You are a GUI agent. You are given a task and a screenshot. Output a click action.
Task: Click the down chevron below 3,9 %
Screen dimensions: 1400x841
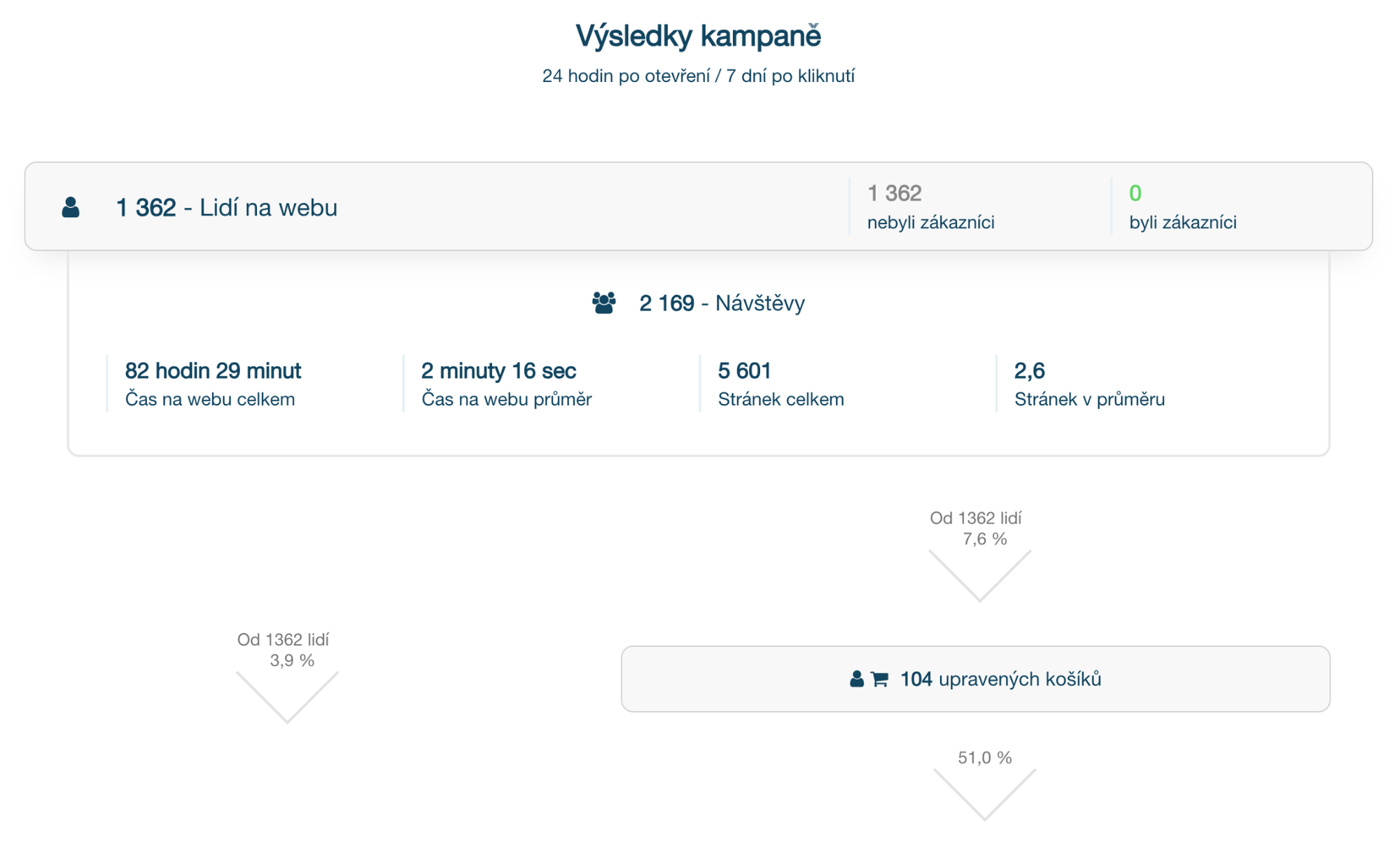point(287,697)
